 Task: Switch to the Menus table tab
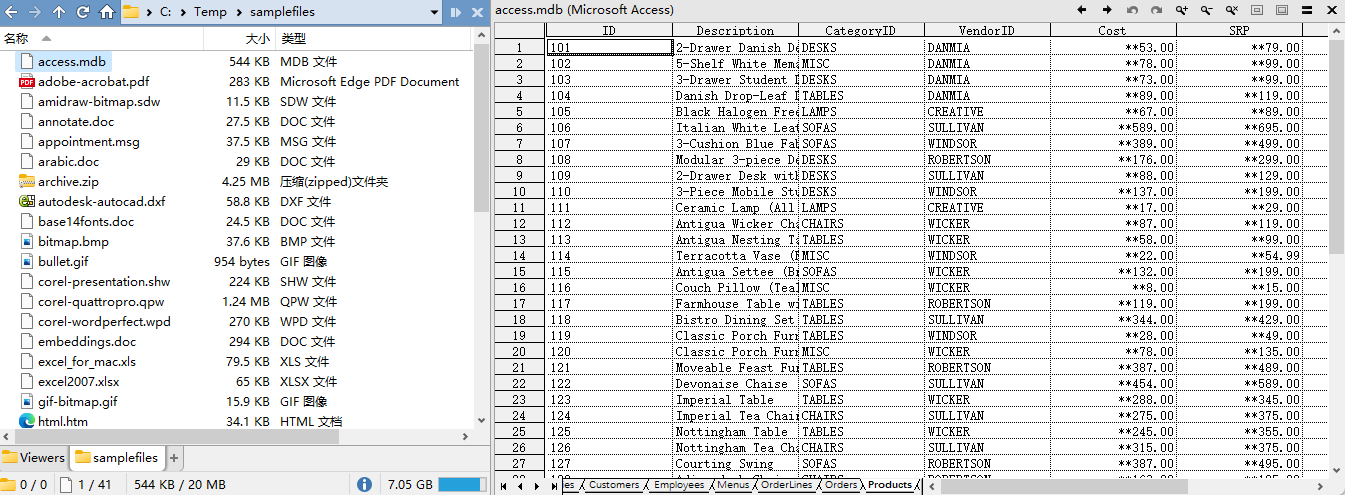pyautogui.click(x=733, y=485)
